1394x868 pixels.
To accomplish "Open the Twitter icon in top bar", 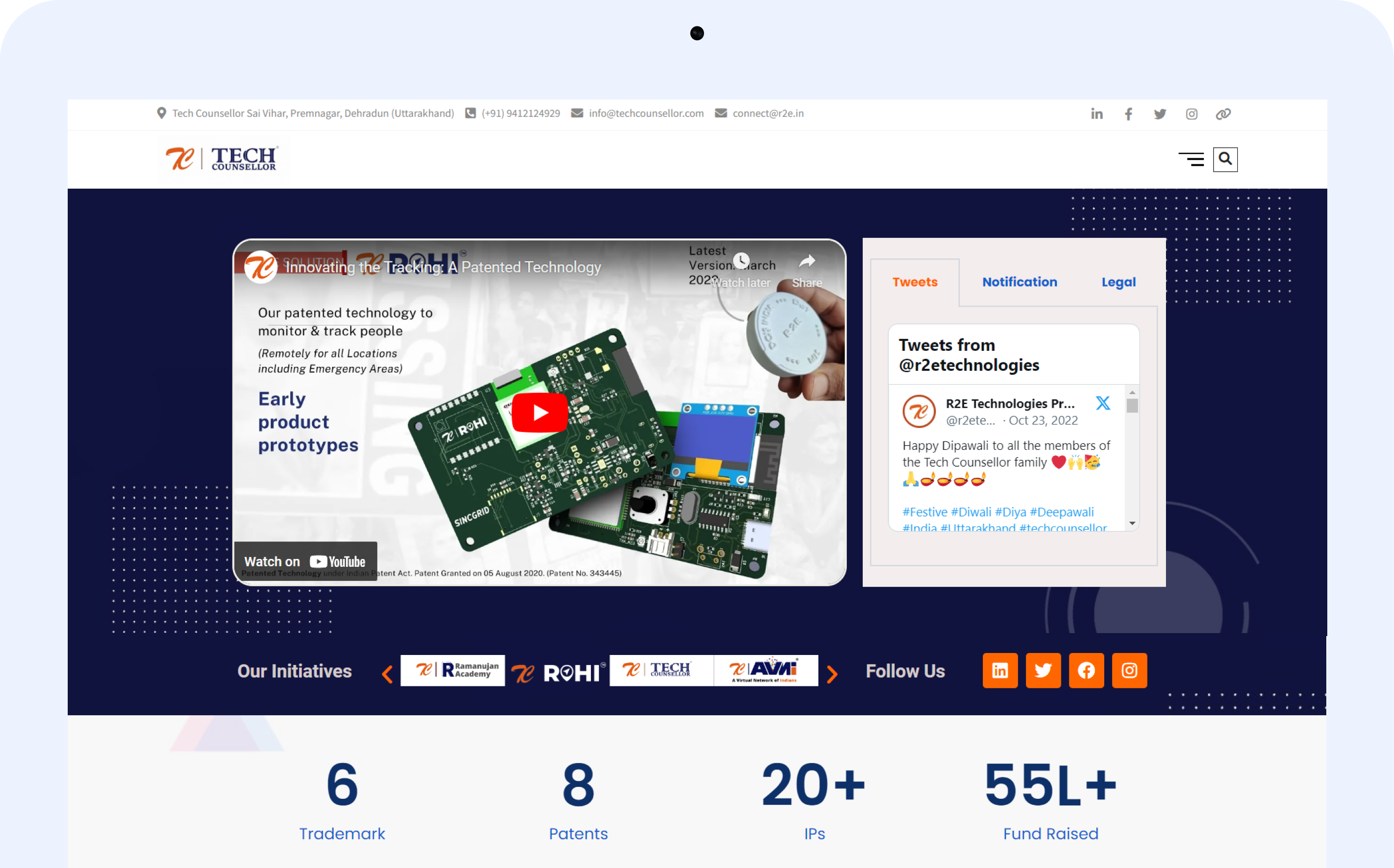I will tap(1160, 113).
